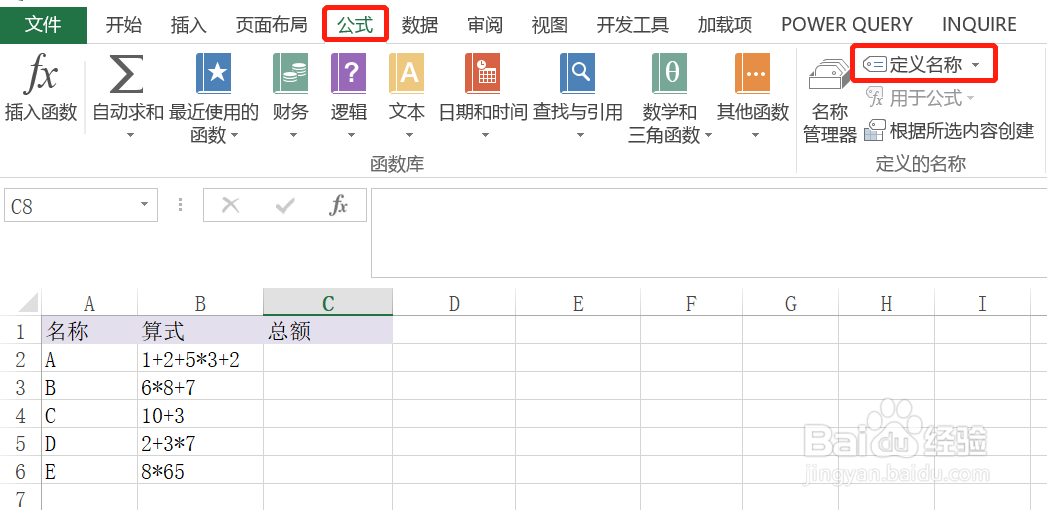Viewport: 1047px width, 510px height.
Task: Open Date and Time (日期和时间) functions icon
Action: tap(482, 73)
